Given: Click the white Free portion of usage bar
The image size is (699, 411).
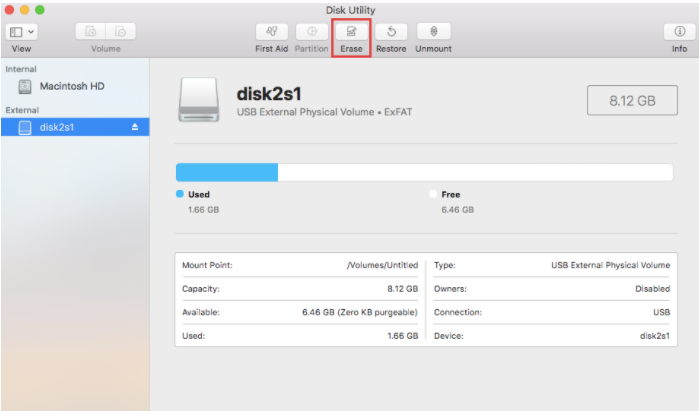Looking at the screenshot, I should [475, 172].
